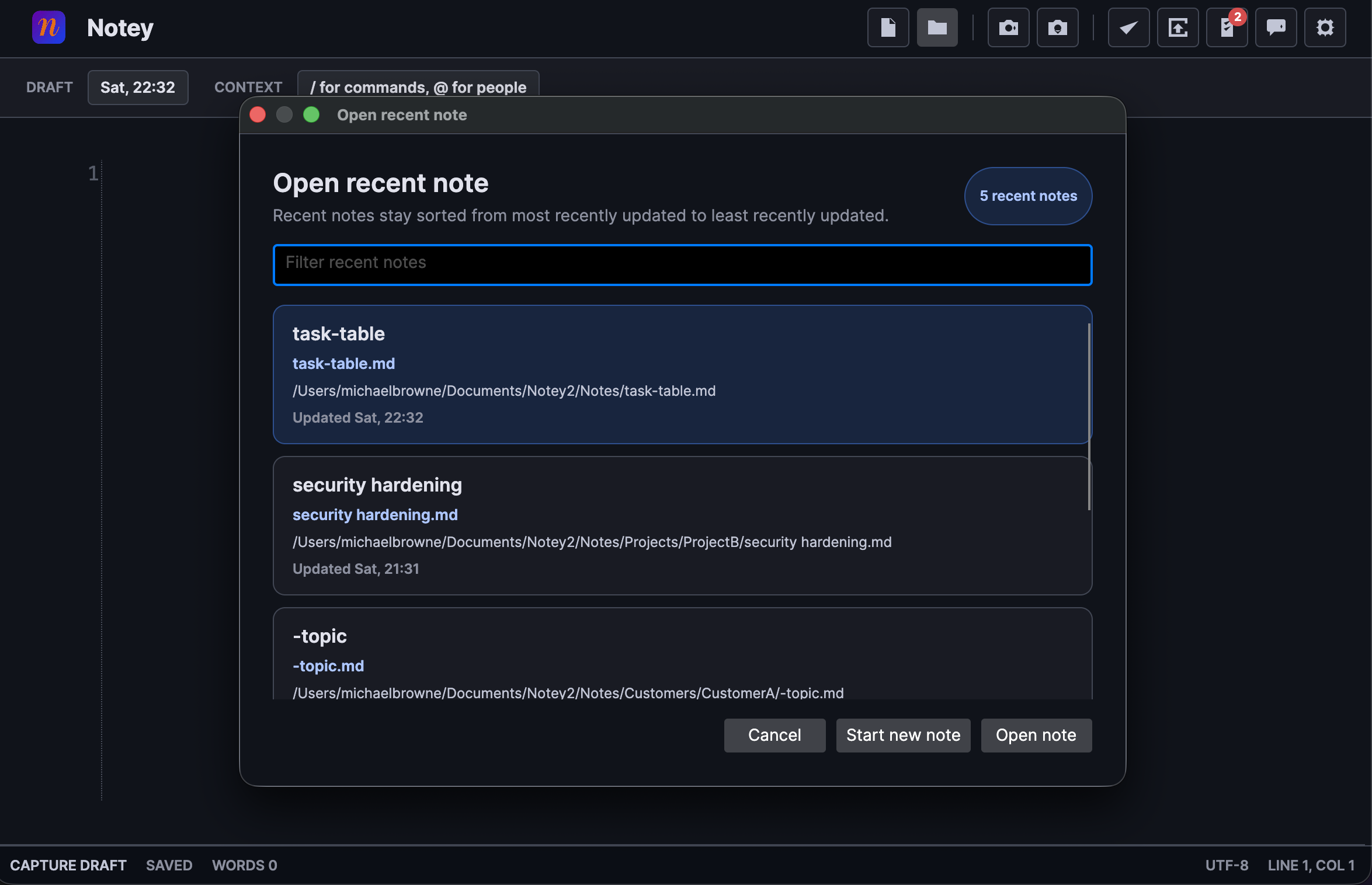Image resolution: width=1372 pixels, height=885 pixels.
Task: Click the LINE 1, COL 1 status
Action: (1311, 865)
